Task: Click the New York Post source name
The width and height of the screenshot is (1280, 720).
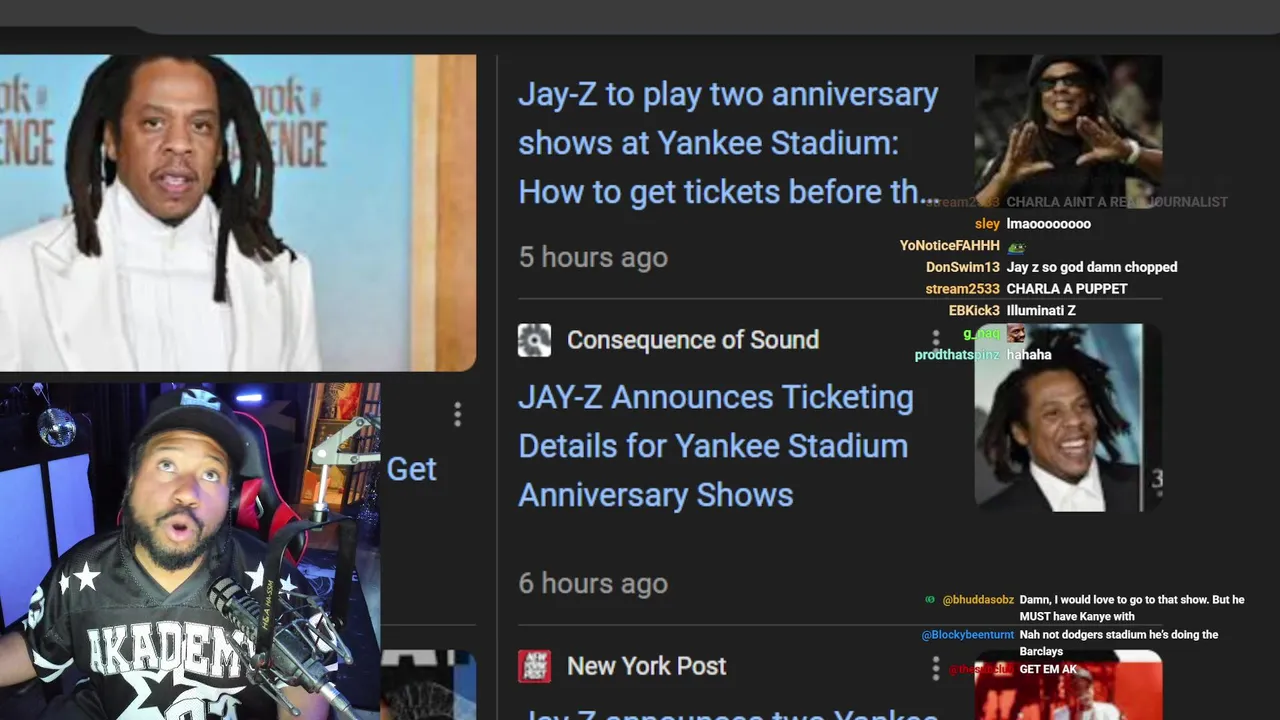Action: [646, 666]
